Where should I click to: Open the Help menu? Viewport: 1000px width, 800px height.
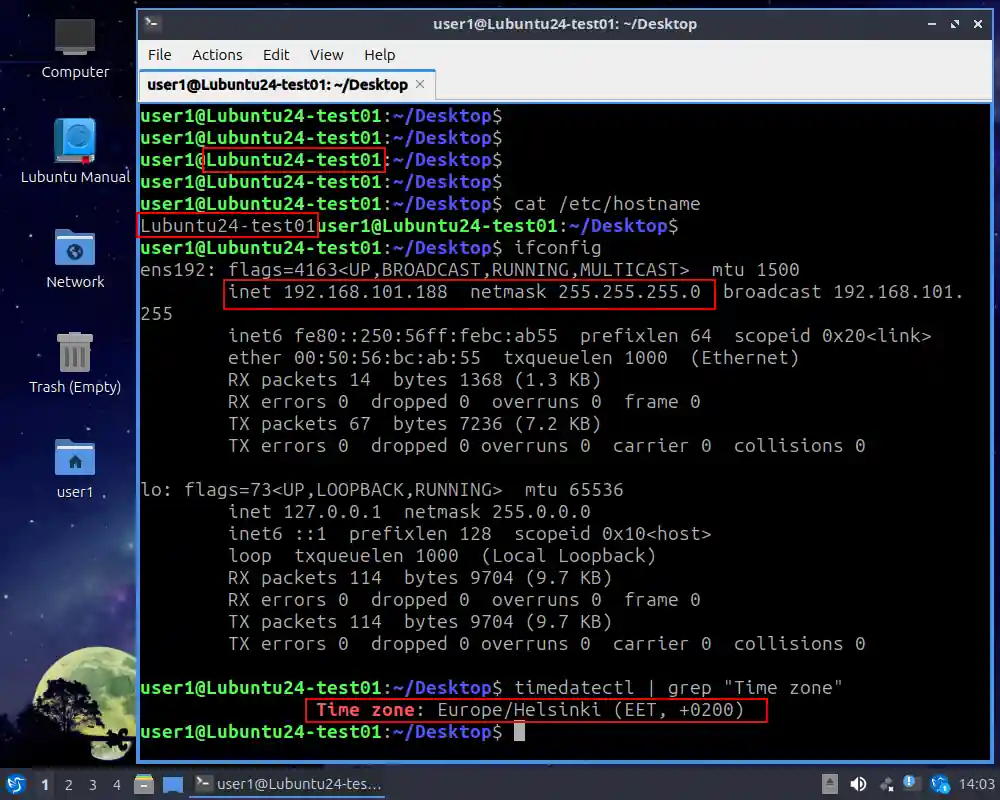pos(379,55)
